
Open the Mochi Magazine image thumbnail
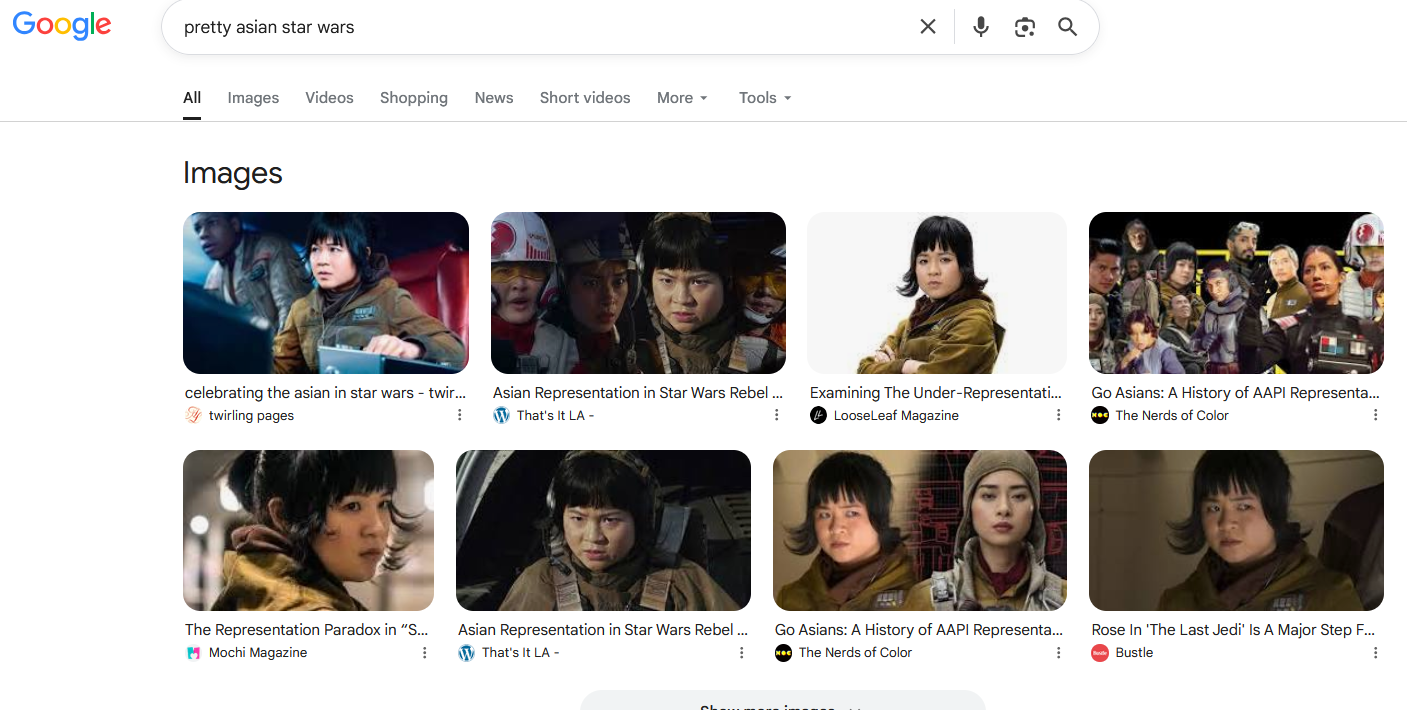pyautogui.click(x=308, y=530)
